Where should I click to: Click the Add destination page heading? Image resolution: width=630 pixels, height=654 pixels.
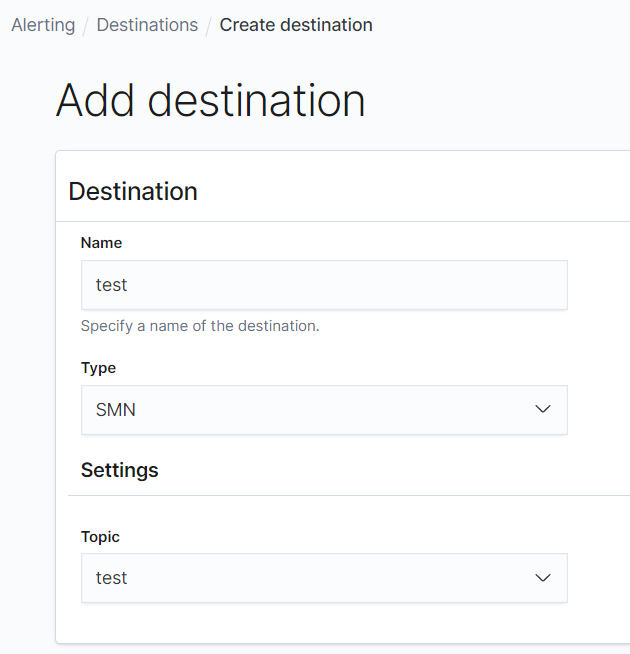[x=210, y=100]
